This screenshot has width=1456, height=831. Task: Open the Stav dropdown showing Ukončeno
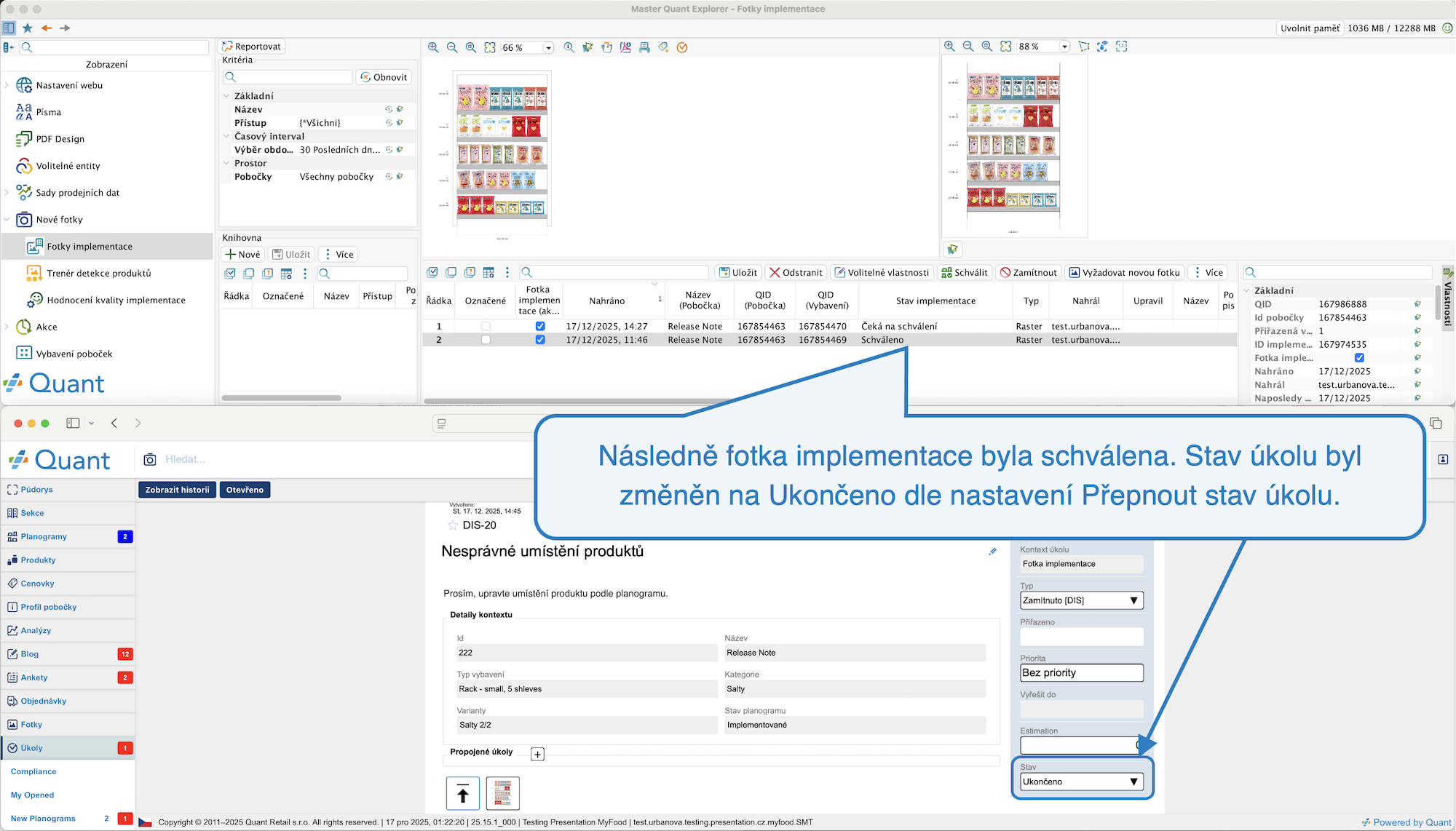tap(1082, 782)
